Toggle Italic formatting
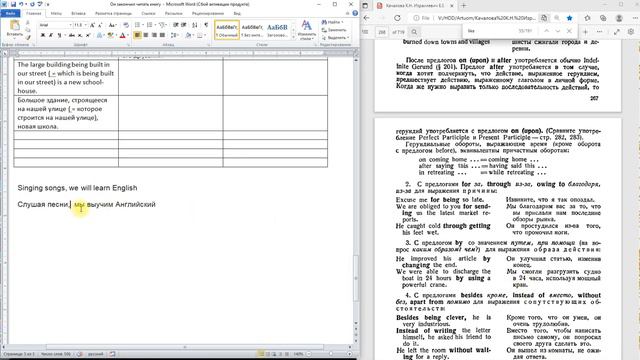 (51, 36)
